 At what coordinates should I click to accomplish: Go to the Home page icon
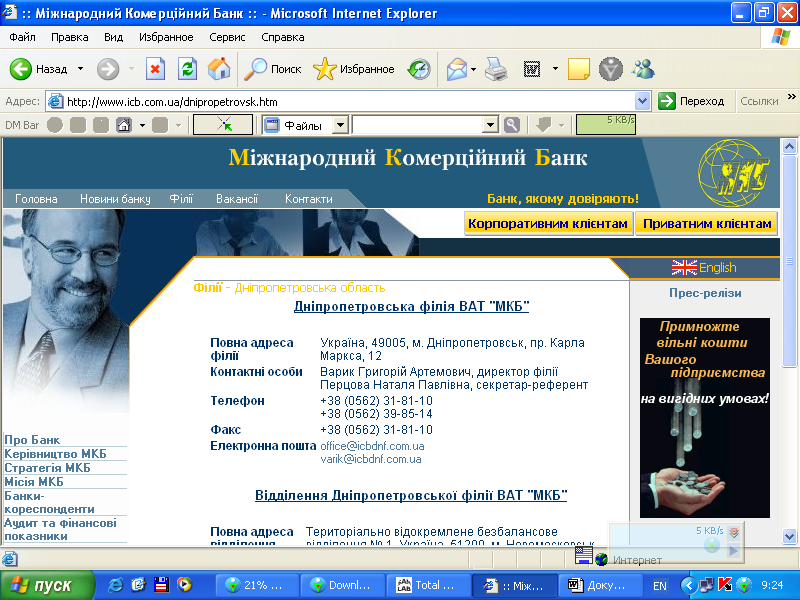pos(219,69)
